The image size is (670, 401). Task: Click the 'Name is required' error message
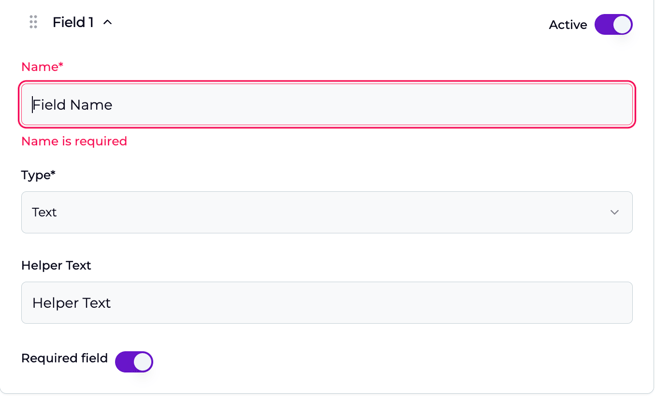pos(74,142)
